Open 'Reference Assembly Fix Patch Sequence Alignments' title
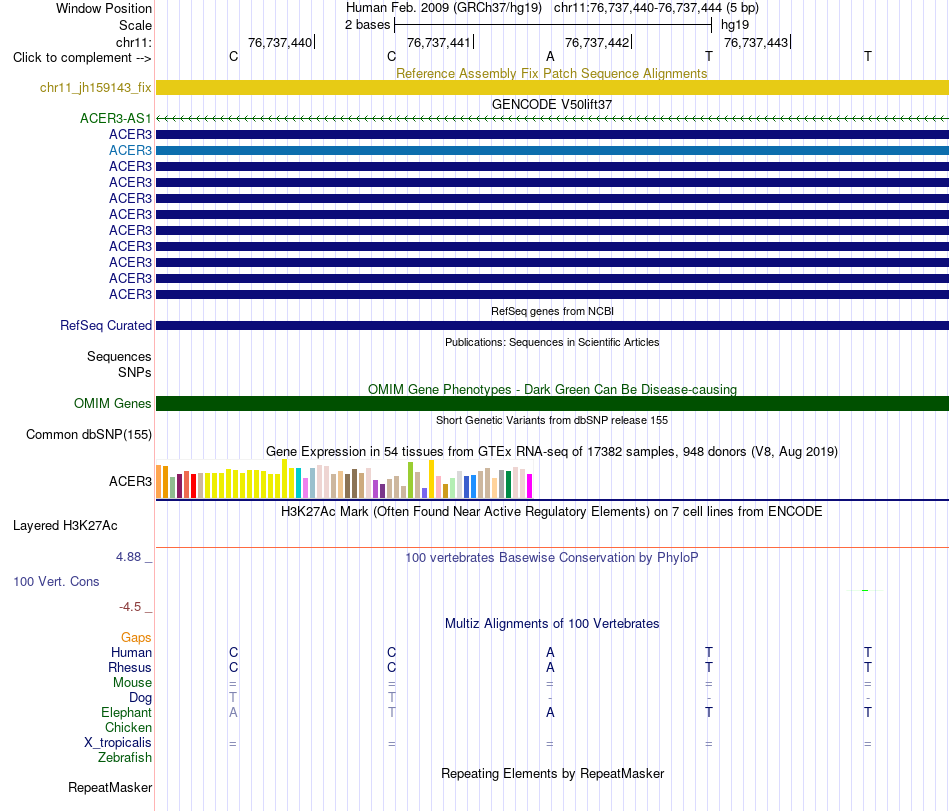This screenshot has width=950, height=811. (551, 73)
